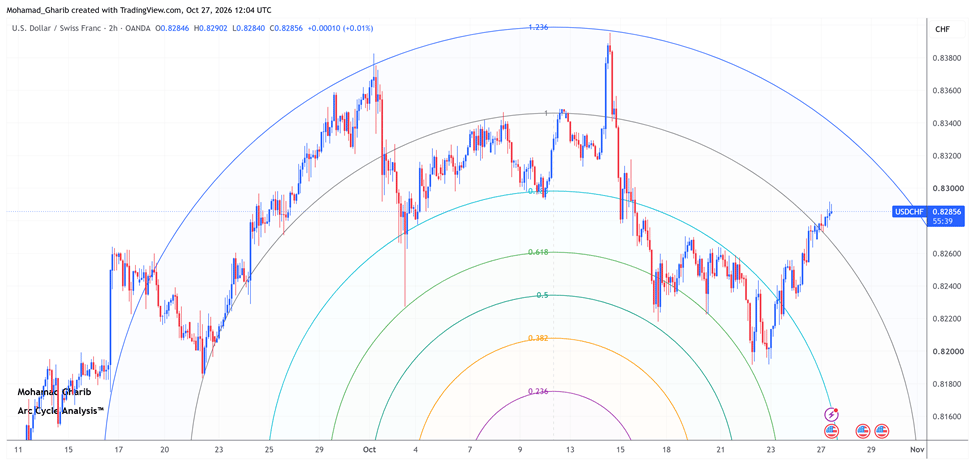Click the purple lightning event icon
975x462 pixels.
click(x=832, y=414)
